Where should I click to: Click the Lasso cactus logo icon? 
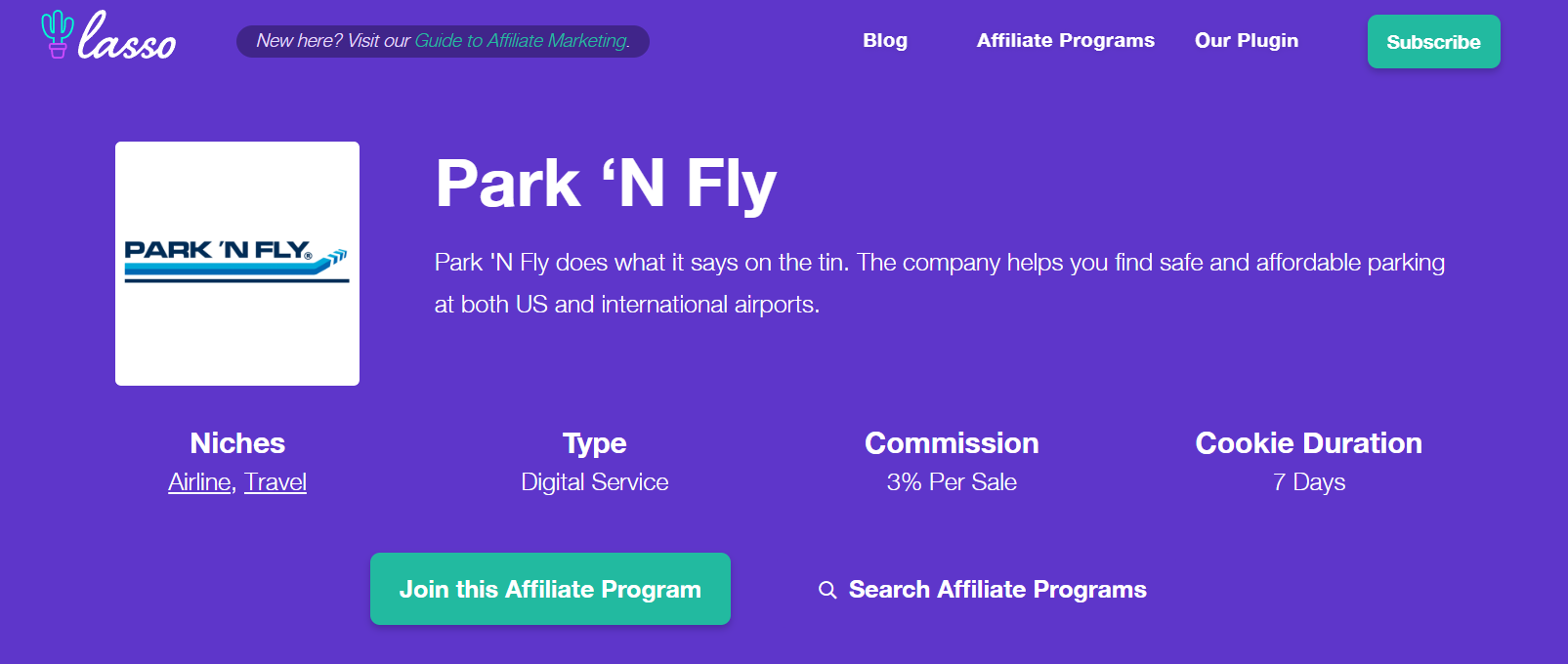coord(57,34)
